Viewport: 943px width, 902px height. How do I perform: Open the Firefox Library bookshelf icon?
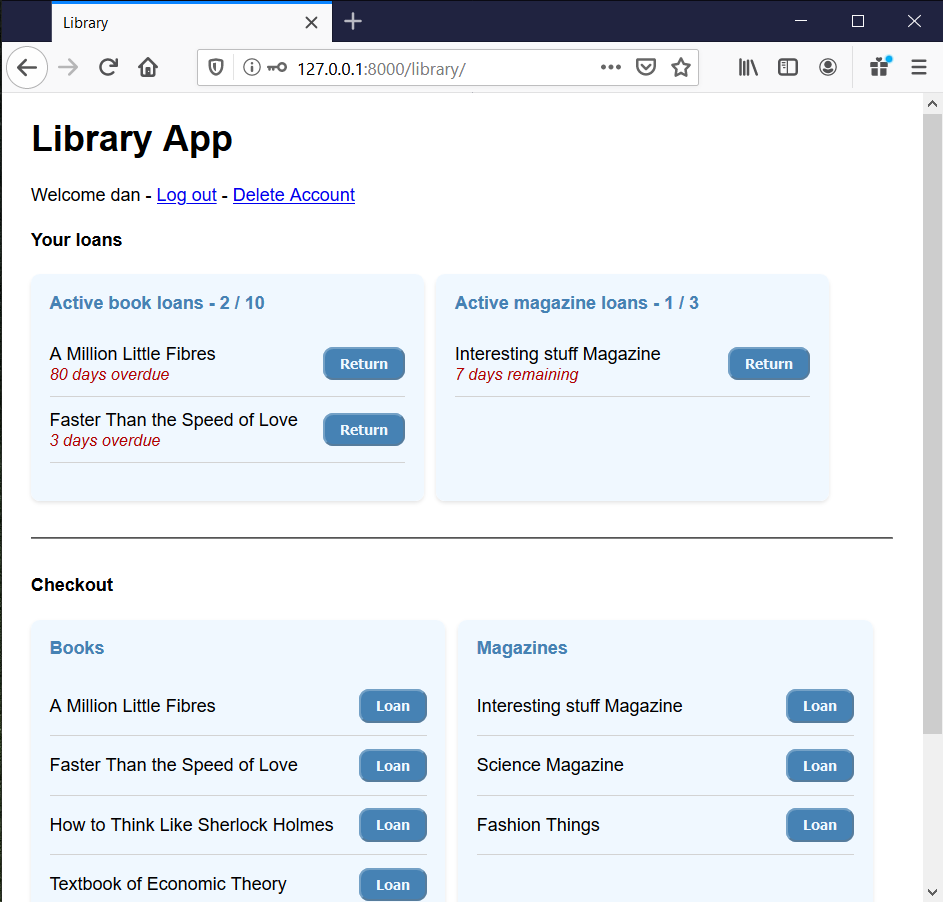coord(748,67)
